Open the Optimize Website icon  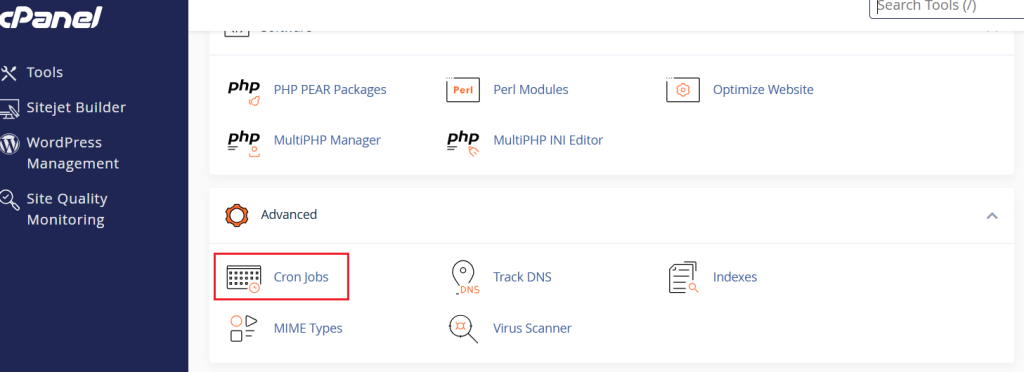pos(682,89)
